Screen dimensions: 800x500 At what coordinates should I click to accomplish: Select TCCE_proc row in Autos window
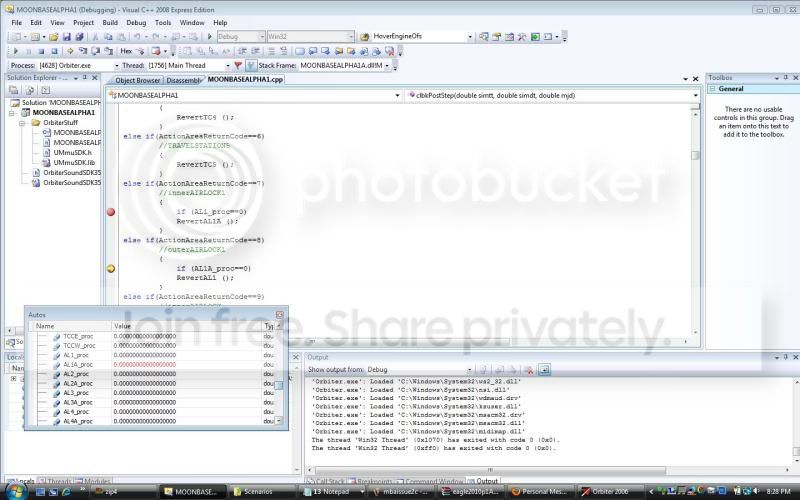[152, 336]
